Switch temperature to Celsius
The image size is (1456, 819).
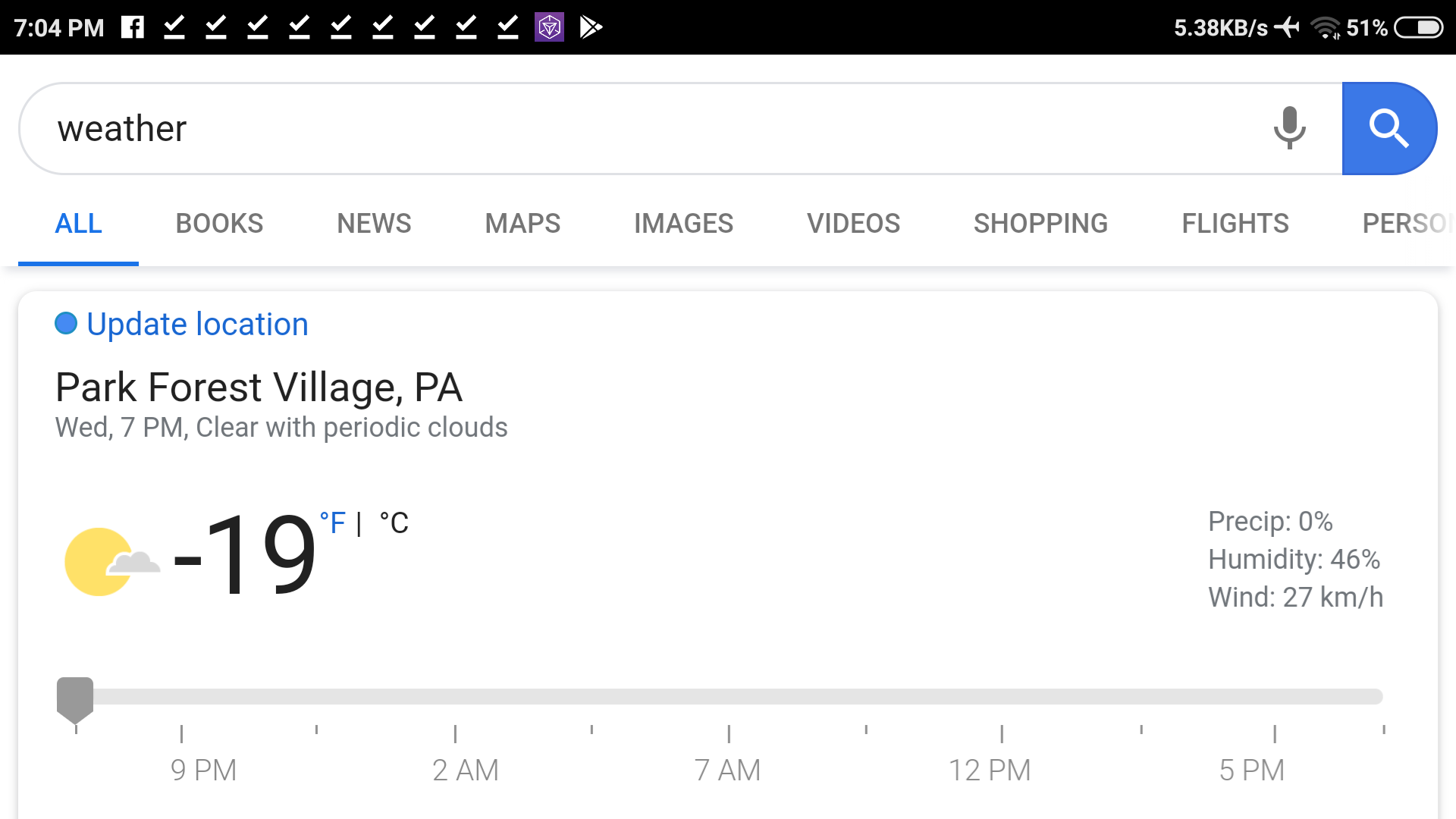click(394, 522)
